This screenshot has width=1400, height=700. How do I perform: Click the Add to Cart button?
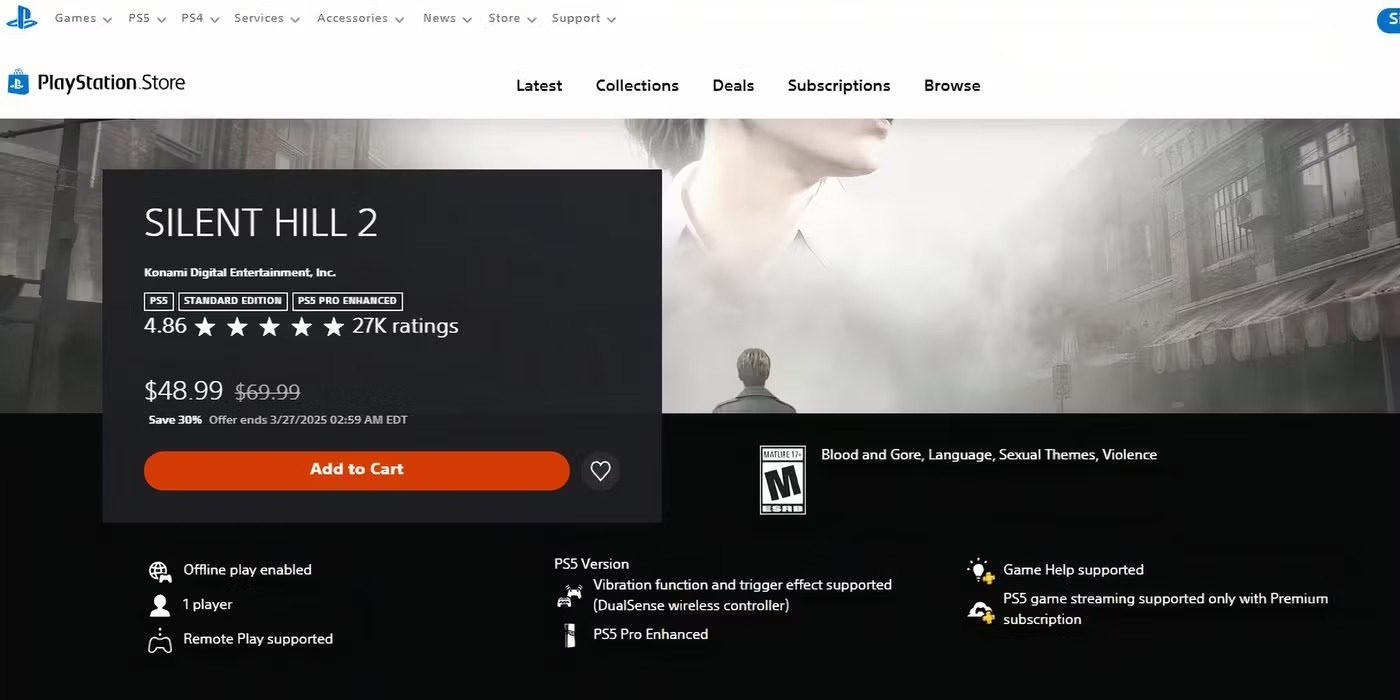pyautogui.click(x=357, y=470)
